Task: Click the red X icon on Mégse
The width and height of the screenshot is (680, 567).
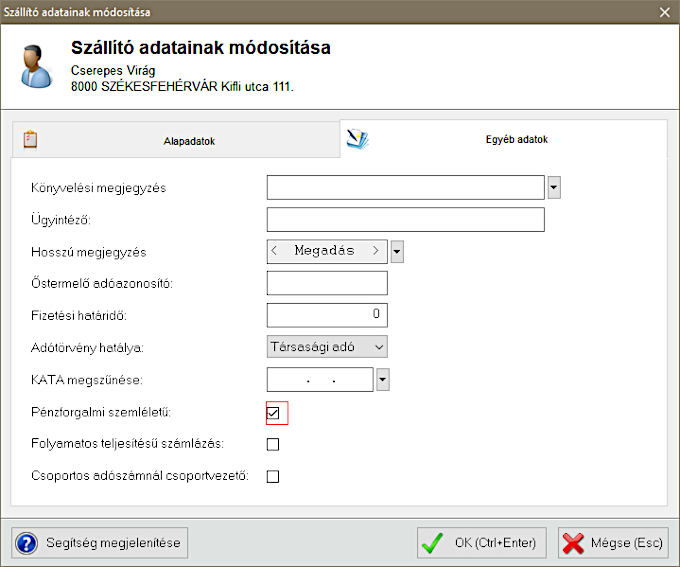Action: [x=574, y=543]
